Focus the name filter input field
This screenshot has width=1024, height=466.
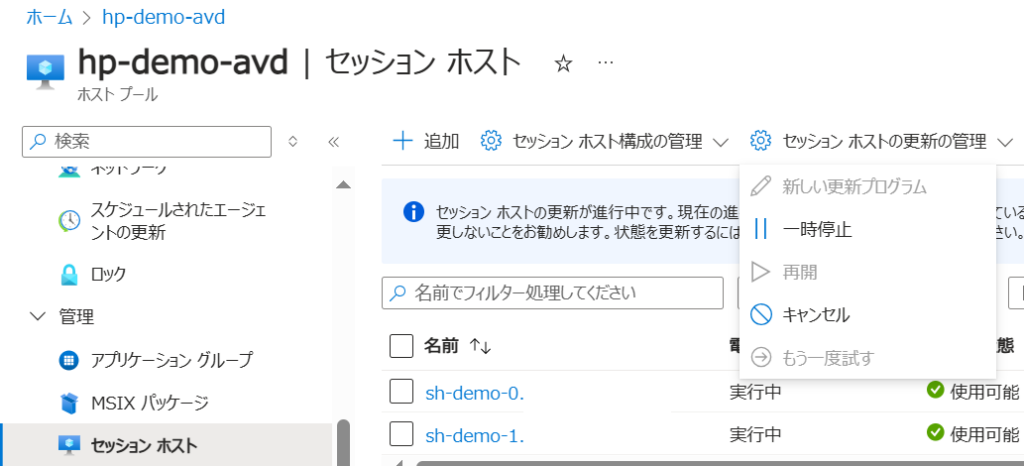560,293
